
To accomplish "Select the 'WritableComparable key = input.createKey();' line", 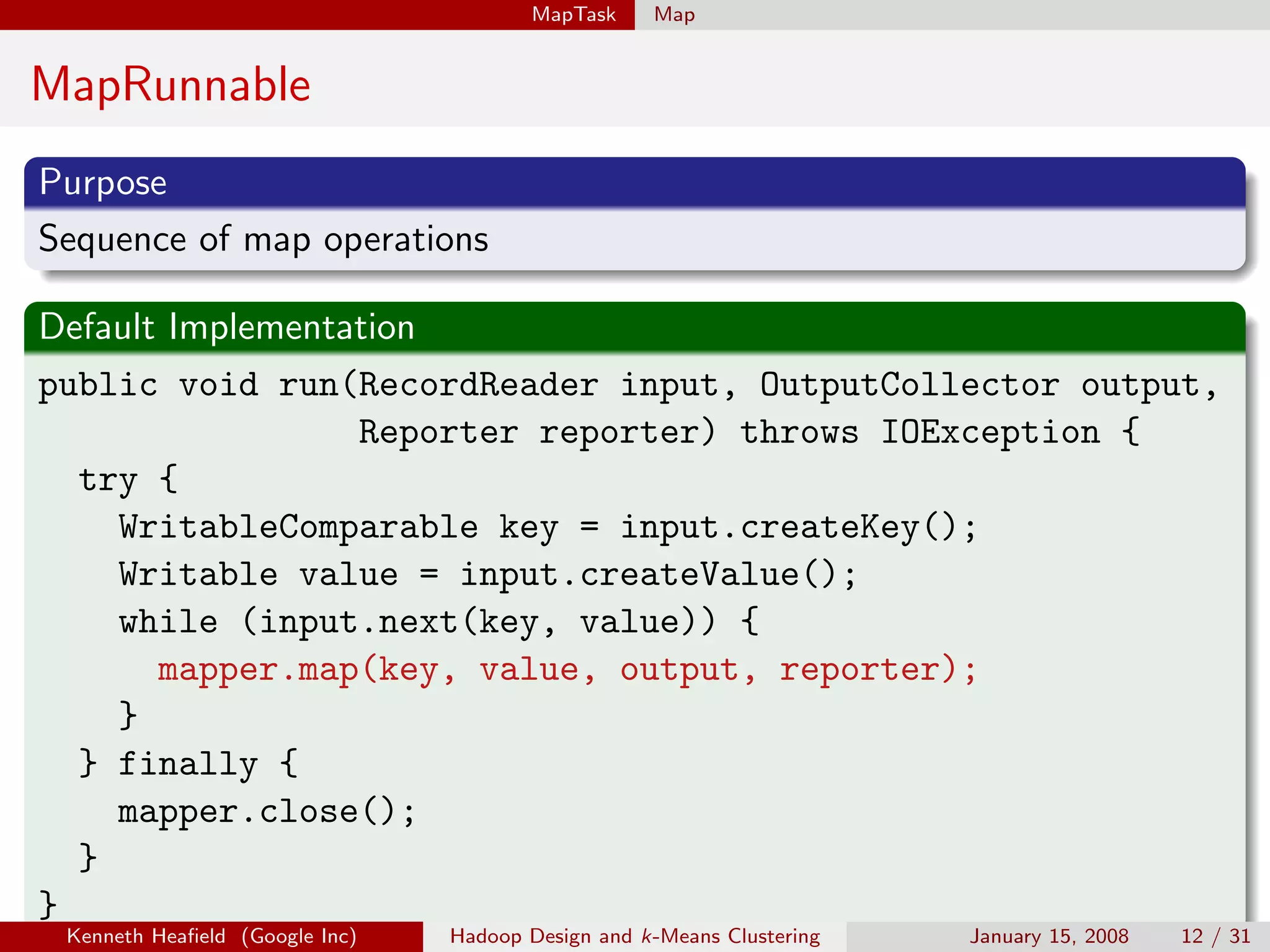I will coord(548,527).
